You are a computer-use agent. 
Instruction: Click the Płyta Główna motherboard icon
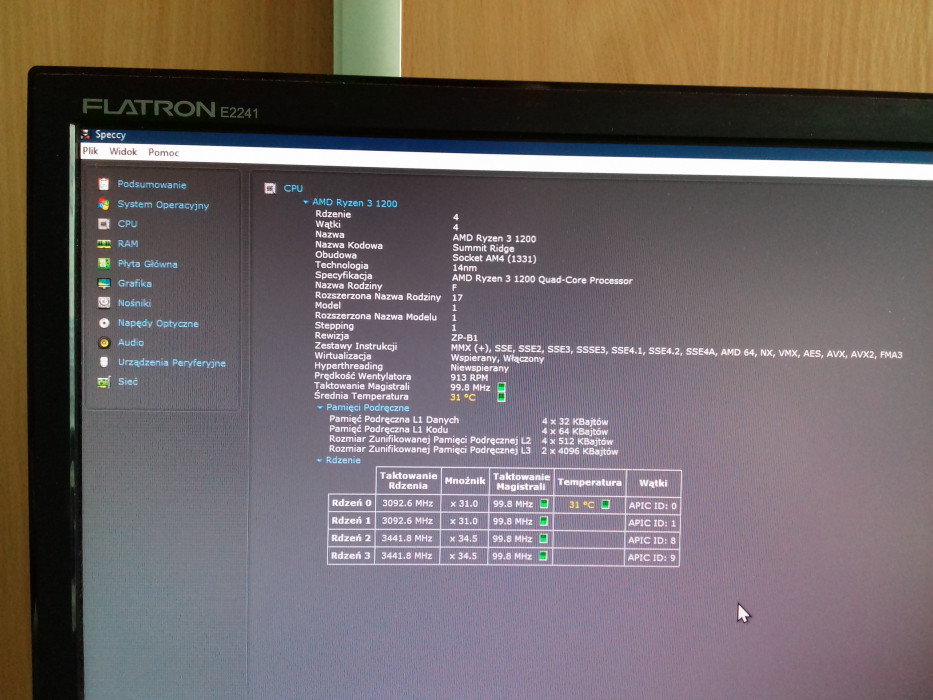[x=104, y=263]
